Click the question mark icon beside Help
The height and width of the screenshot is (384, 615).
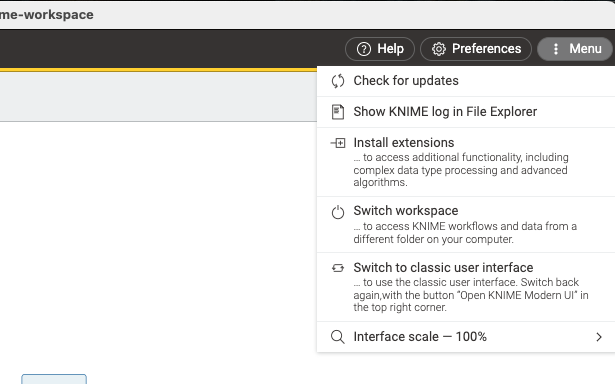pos(364,49)
